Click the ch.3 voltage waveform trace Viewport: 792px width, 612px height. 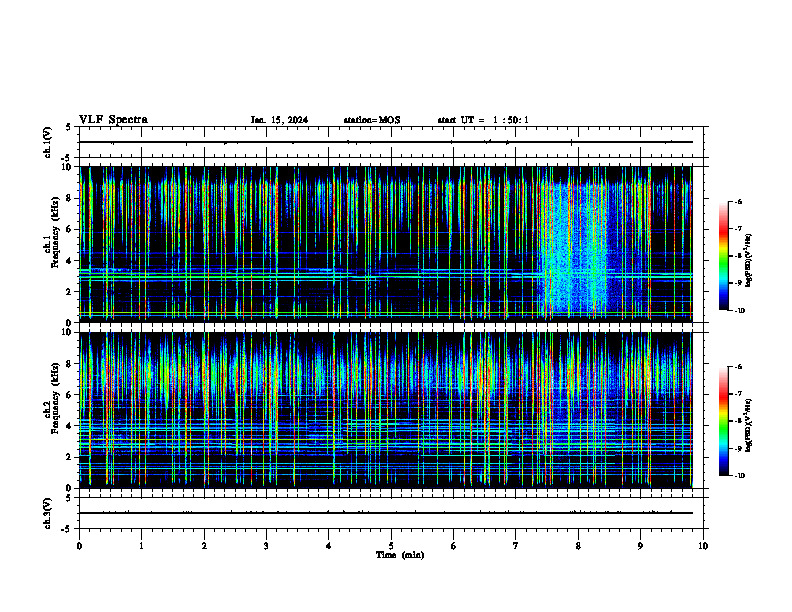(x=386, y=513)
